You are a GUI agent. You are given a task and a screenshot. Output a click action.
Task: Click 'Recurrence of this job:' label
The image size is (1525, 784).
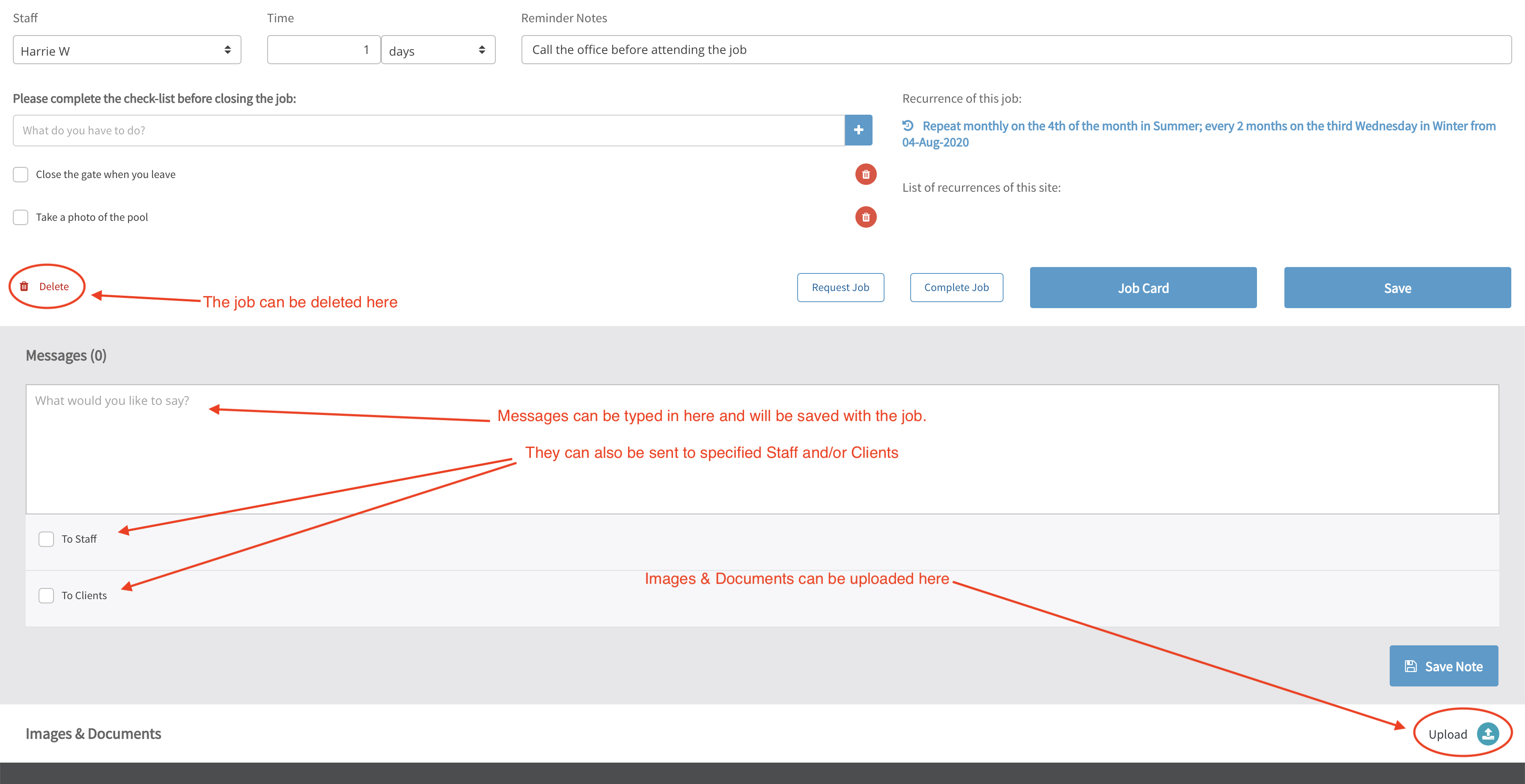coord(962,99)
